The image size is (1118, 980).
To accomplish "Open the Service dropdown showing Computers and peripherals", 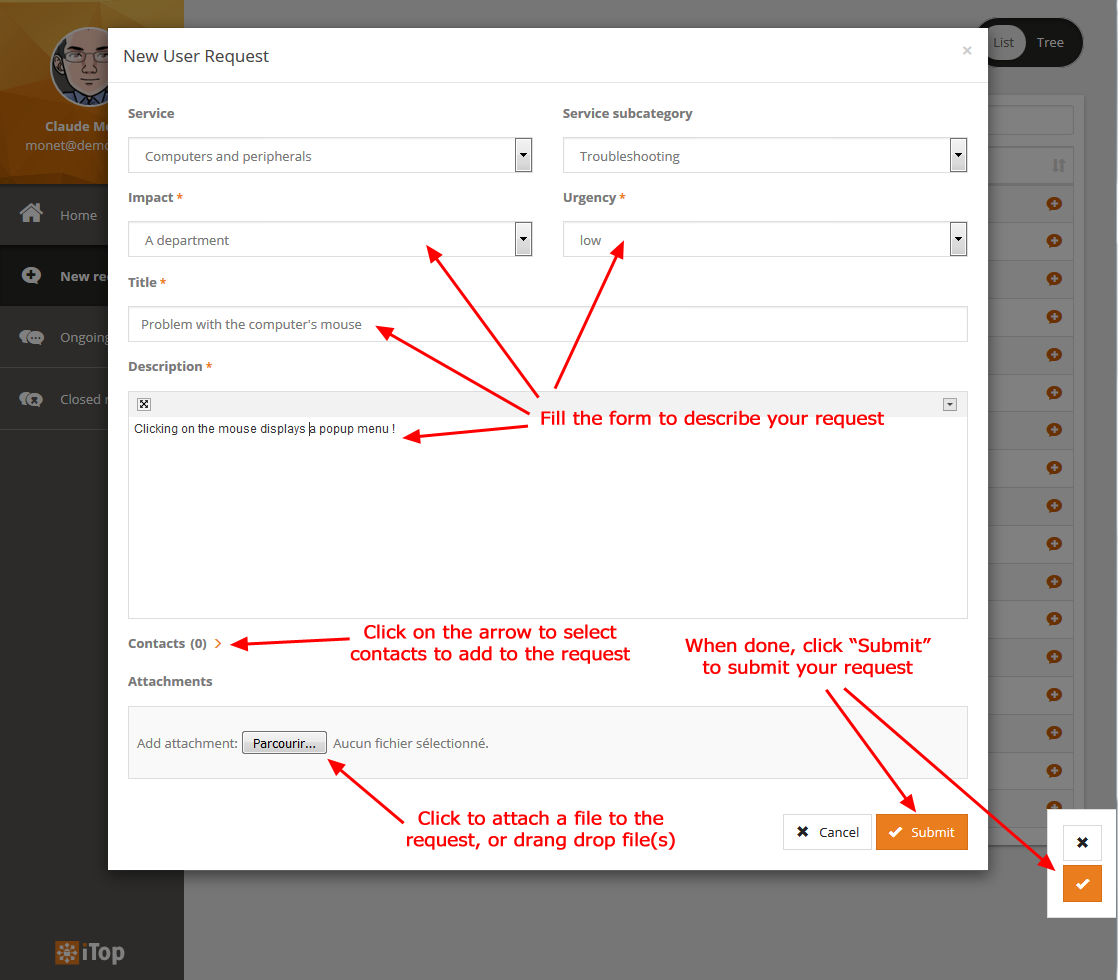I will pos(522,155).
